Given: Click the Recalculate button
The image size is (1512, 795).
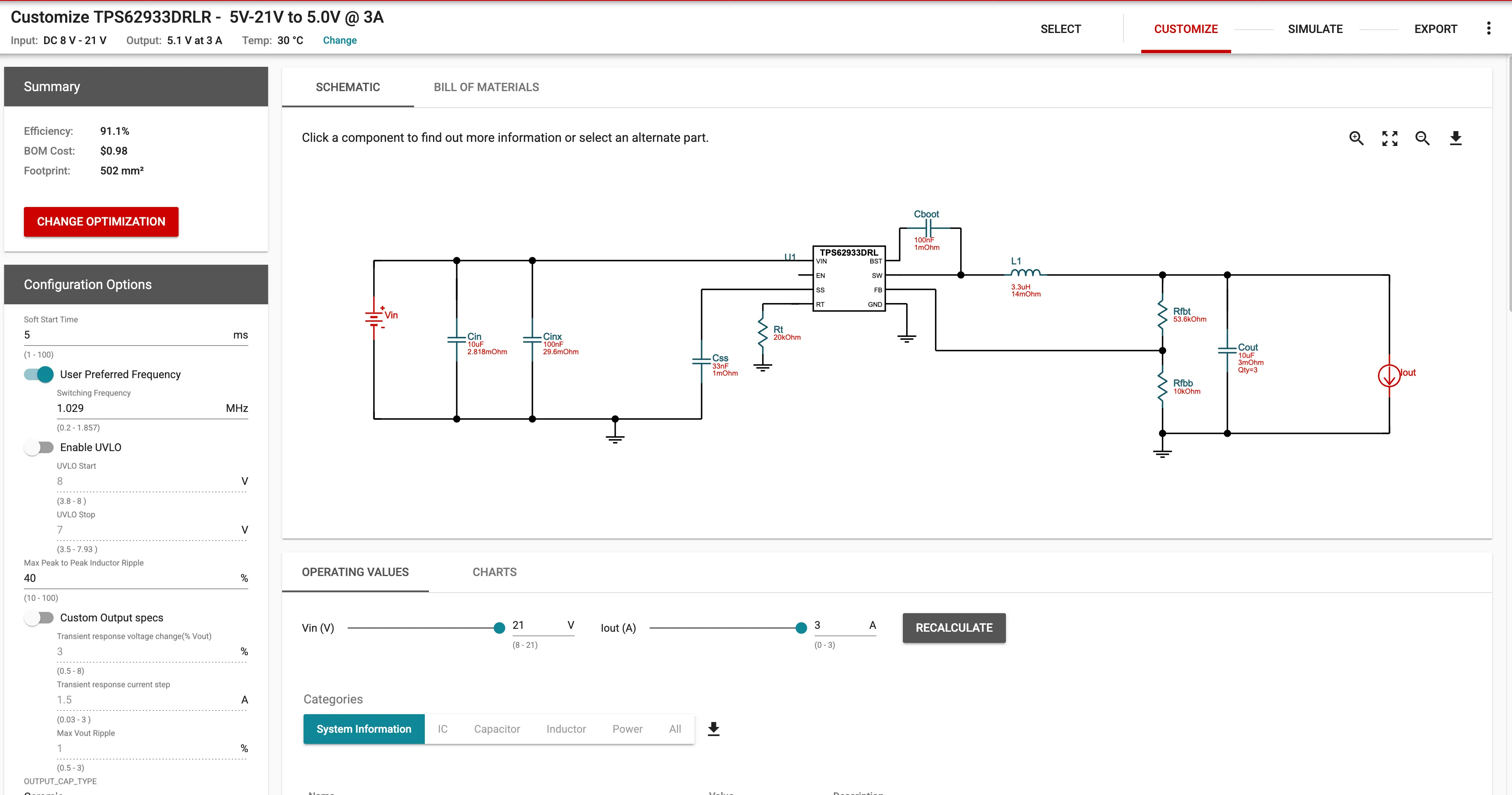Looking at the screenshot, I should click(x=954, y=628).
